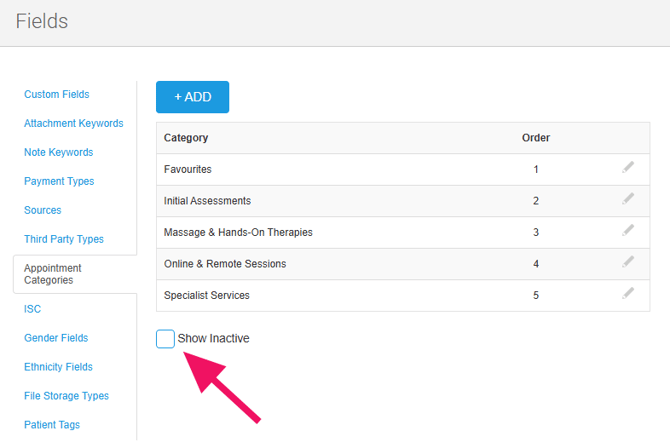Navigate to Sources in the sidebar
The image size is (670, 448).
43,210
